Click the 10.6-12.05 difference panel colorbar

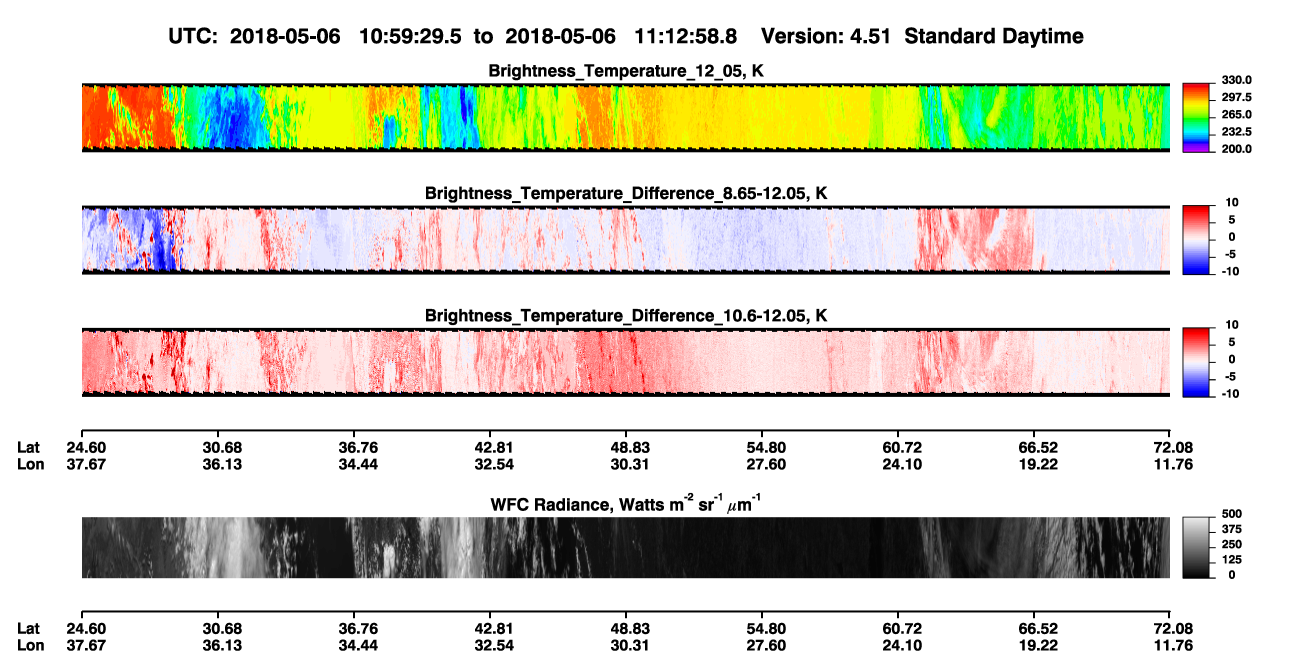click(x=1196, y=360)
